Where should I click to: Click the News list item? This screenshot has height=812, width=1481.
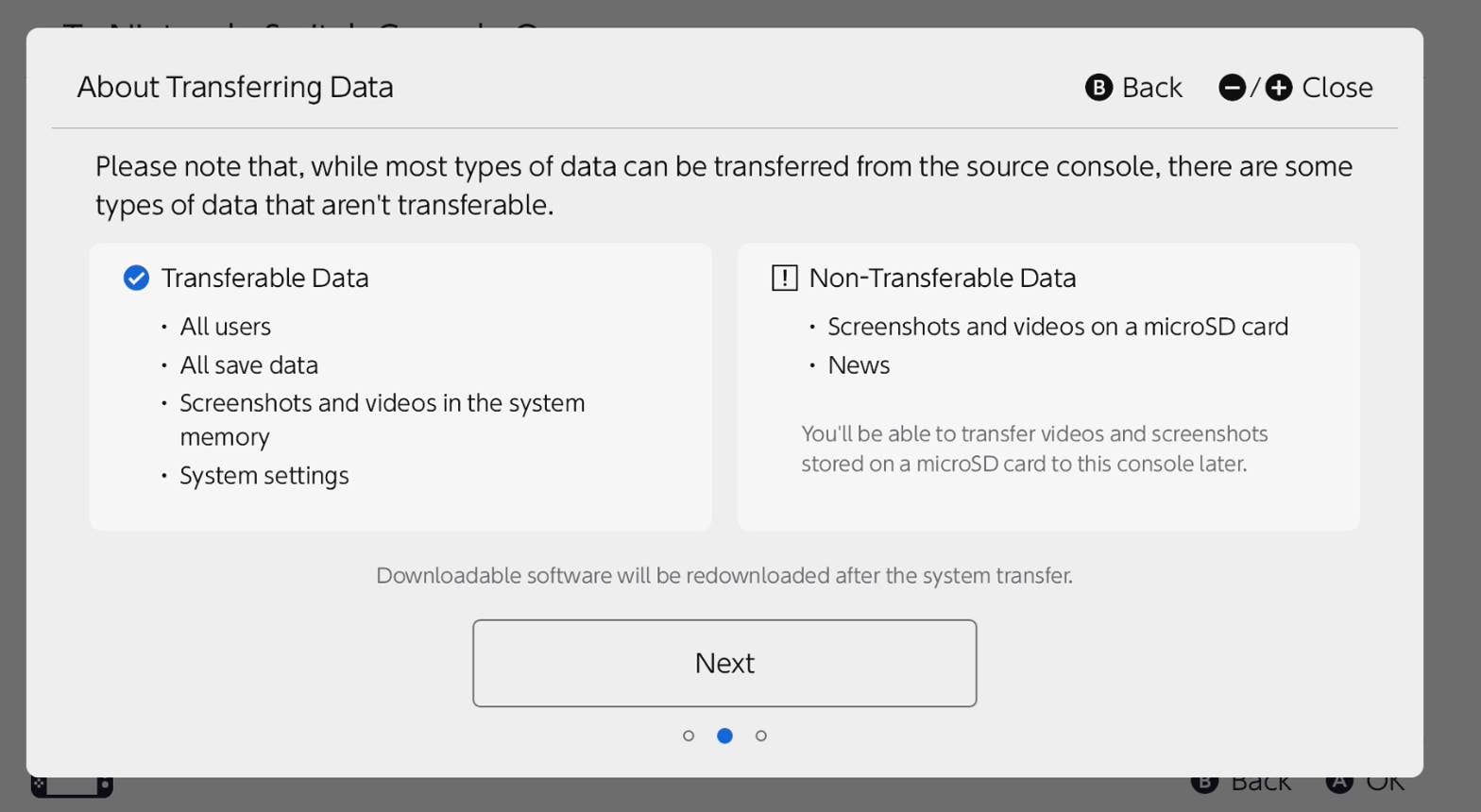coord(859,365)
